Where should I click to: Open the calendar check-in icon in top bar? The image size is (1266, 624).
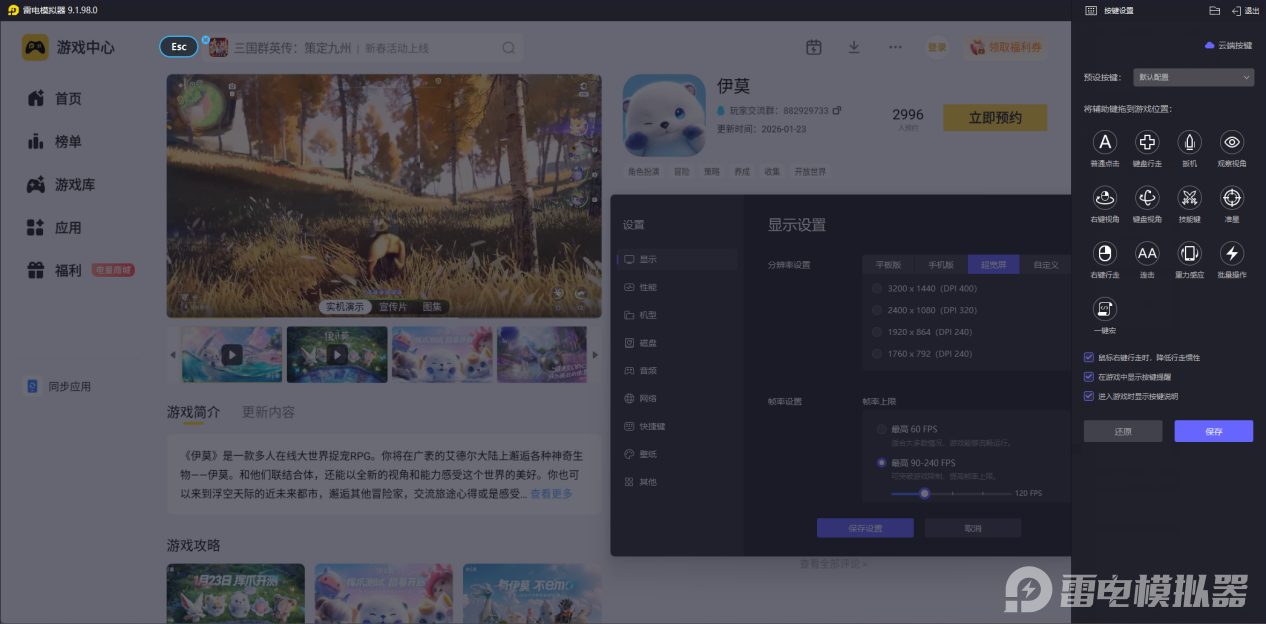(x=814, y=47)
